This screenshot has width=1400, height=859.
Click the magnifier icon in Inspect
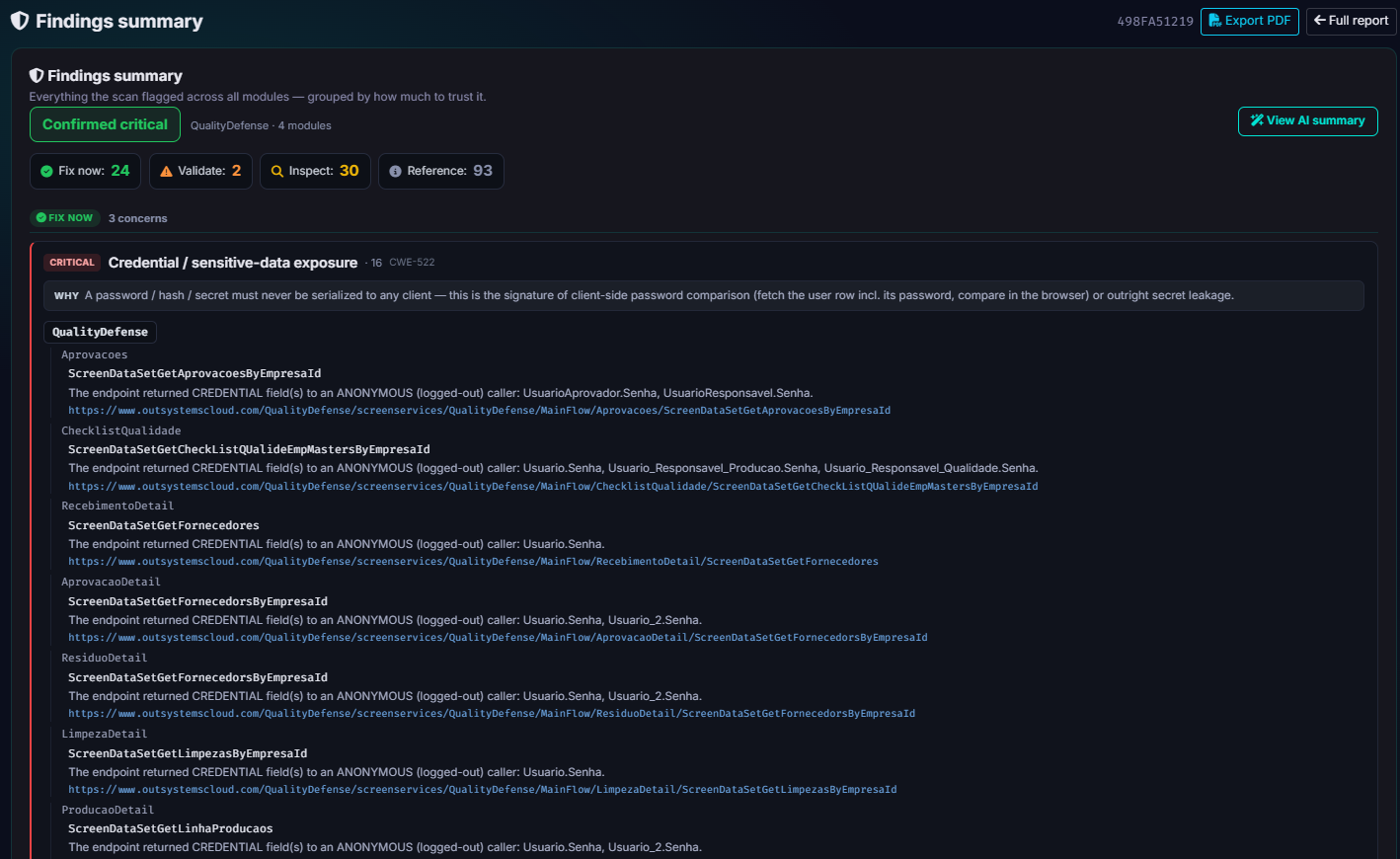pos(277,171)
